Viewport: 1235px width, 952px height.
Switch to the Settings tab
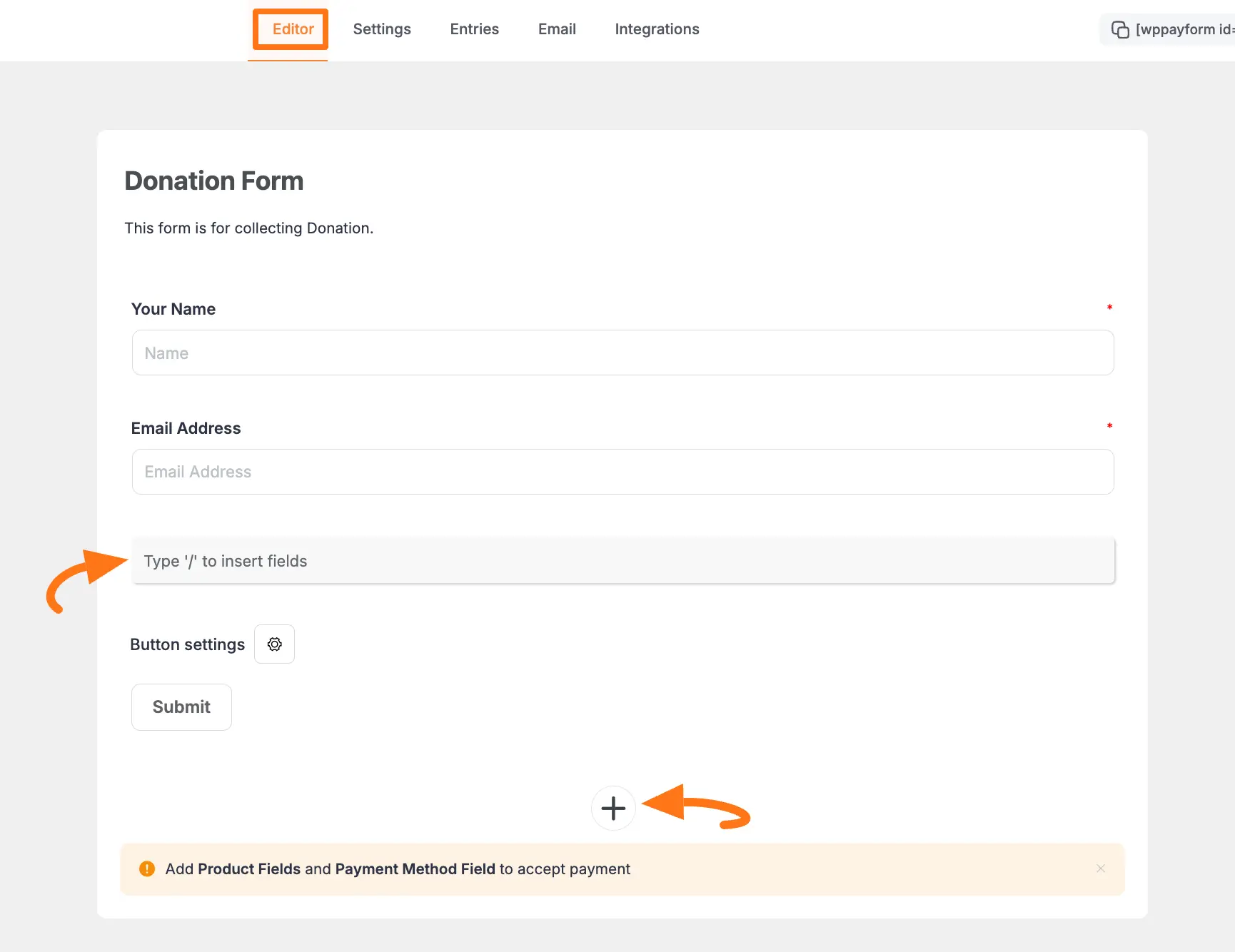pos(382,29)
